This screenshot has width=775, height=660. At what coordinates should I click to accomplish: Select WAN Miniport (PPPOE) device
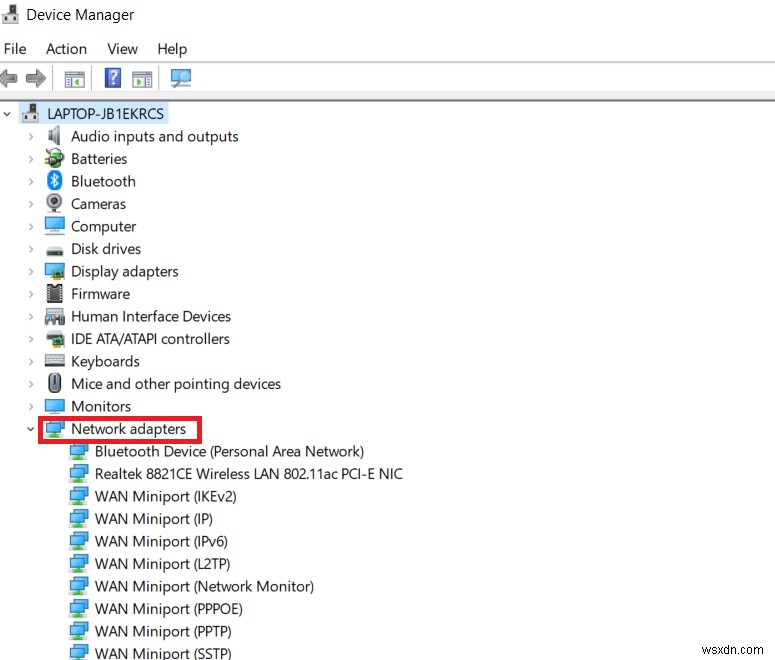(x=169, y=609)
